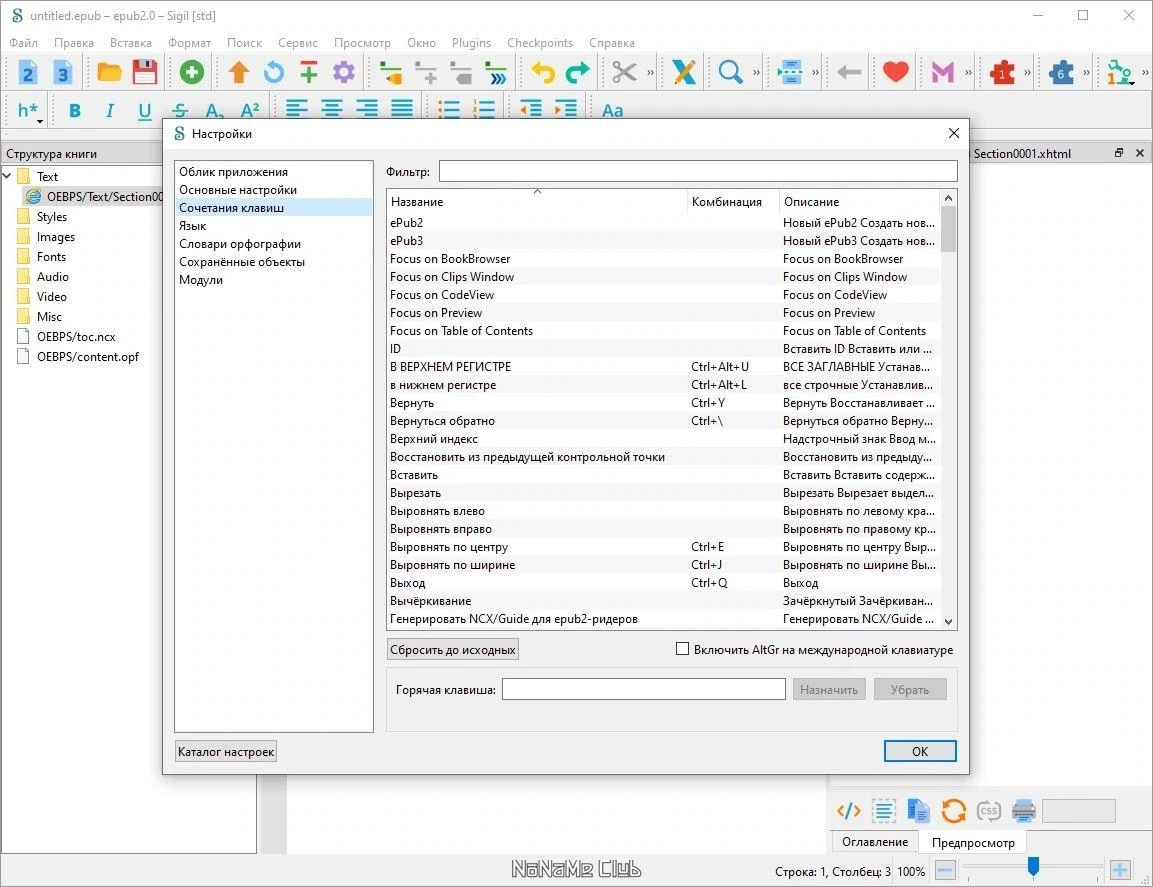Select Язык settings category

coord(274,226)
